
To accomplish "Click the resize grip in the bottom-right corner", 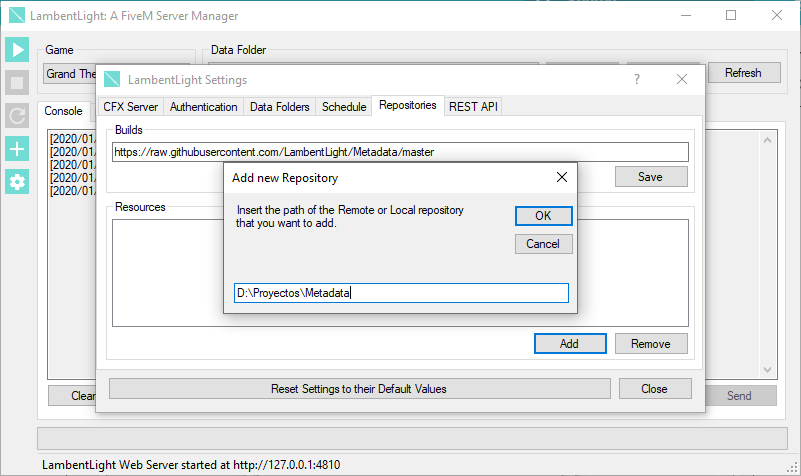I will point(793,467).
